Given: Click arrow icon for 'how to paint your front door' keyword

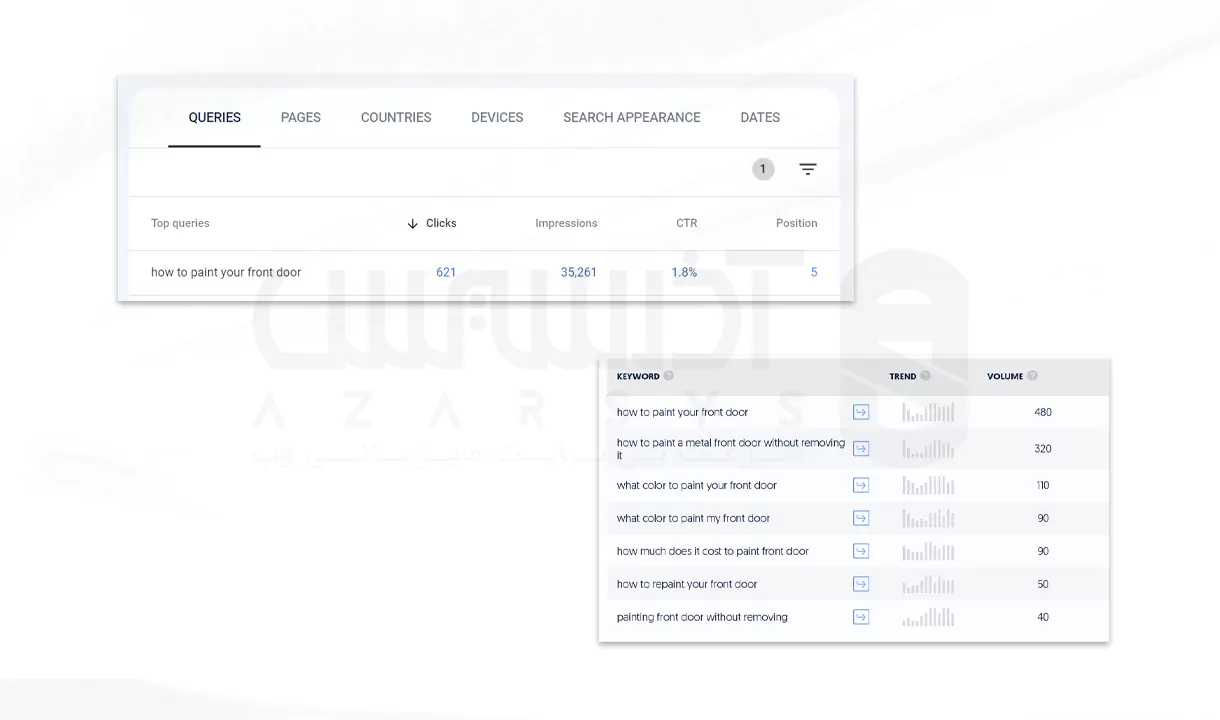Looking at the screenshot, I should point(861,412).
